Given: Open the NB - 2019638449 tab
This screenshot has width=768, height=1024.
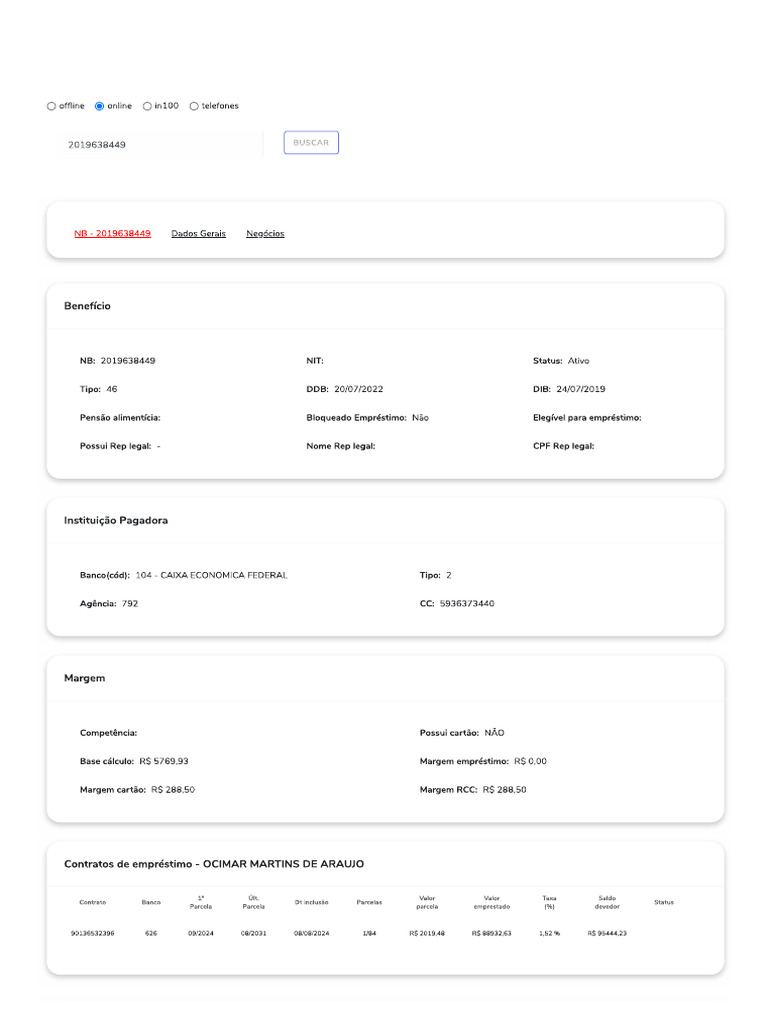Looking at the screenshot, I should 112,233.
